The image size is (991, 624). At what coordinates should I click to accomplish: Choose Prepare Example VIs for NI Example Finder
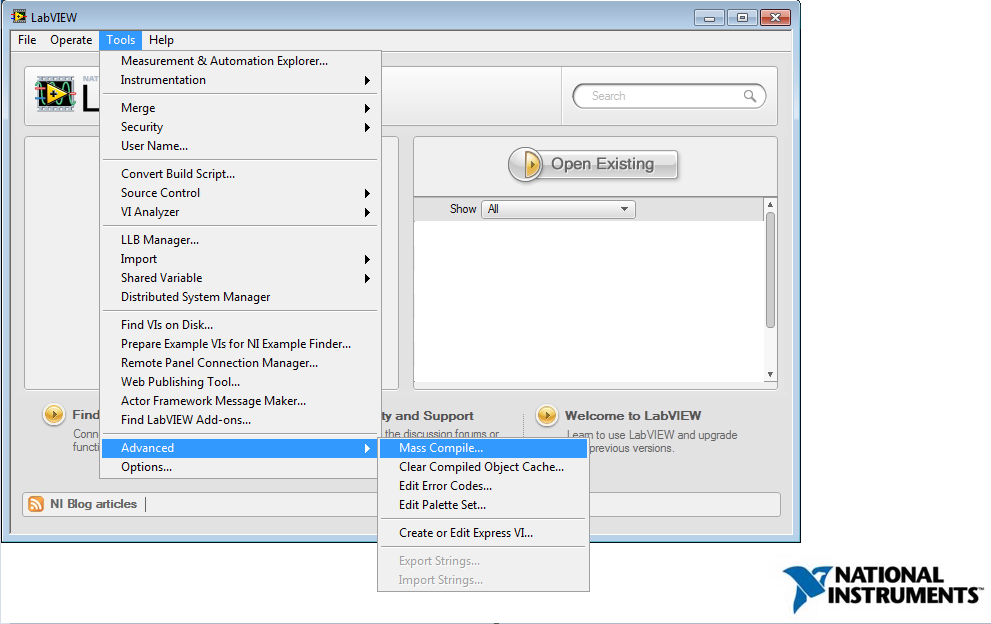pyautogui.click(x=240, y=343)
